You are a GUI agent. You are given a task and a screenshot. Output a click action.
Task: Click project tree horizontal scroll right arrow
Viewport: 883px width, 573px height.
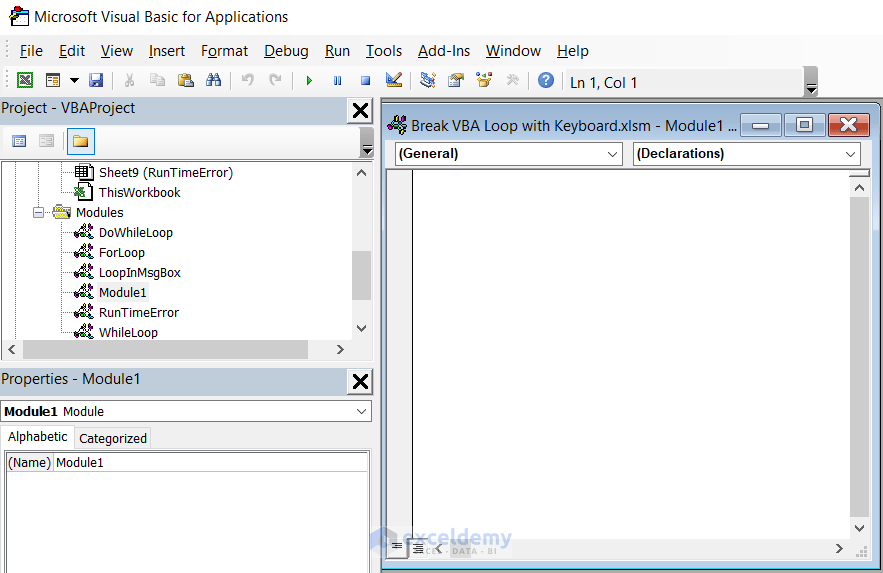click(340, 350)
